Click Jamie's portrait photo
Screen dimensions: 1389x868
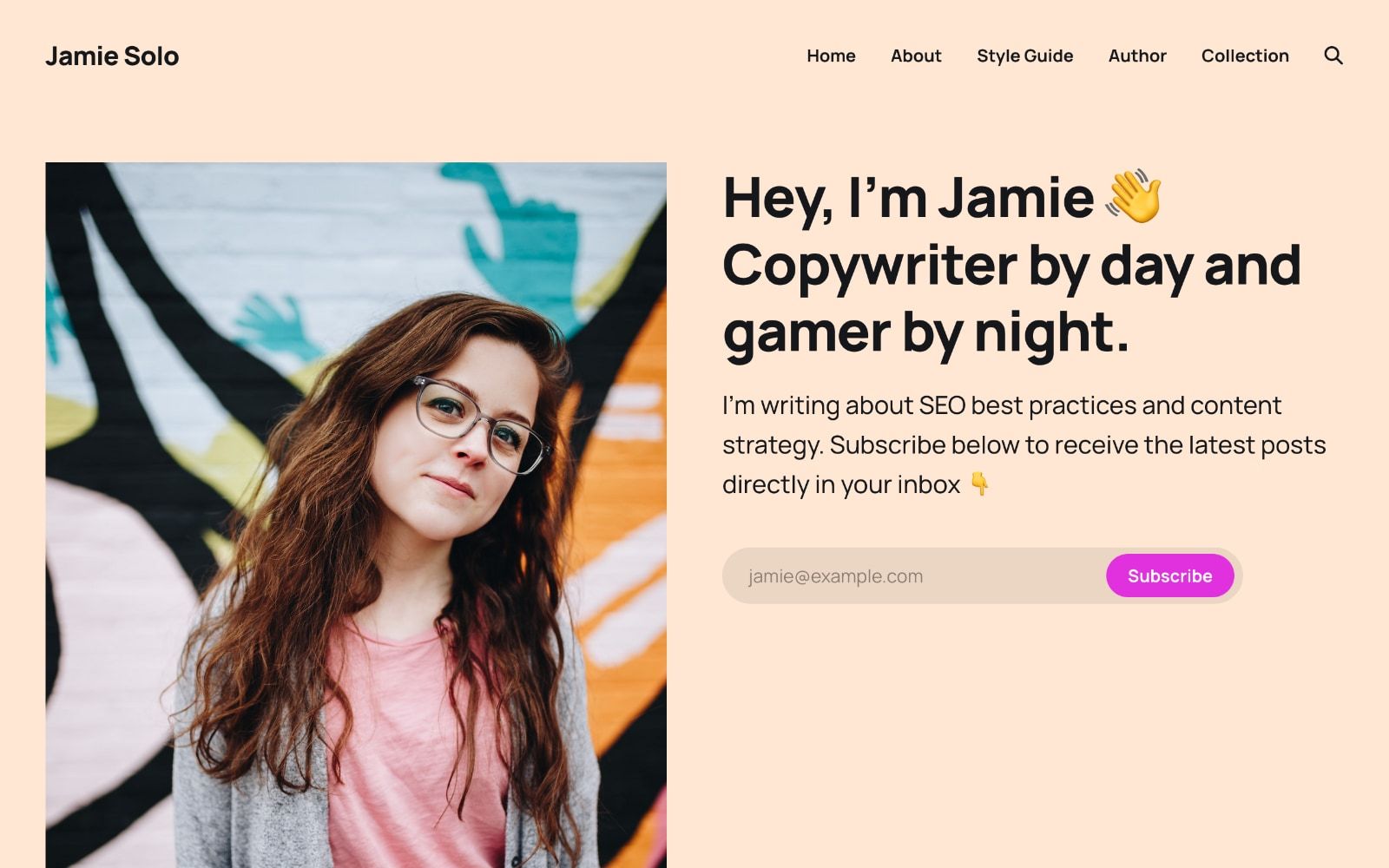[356, 515]
